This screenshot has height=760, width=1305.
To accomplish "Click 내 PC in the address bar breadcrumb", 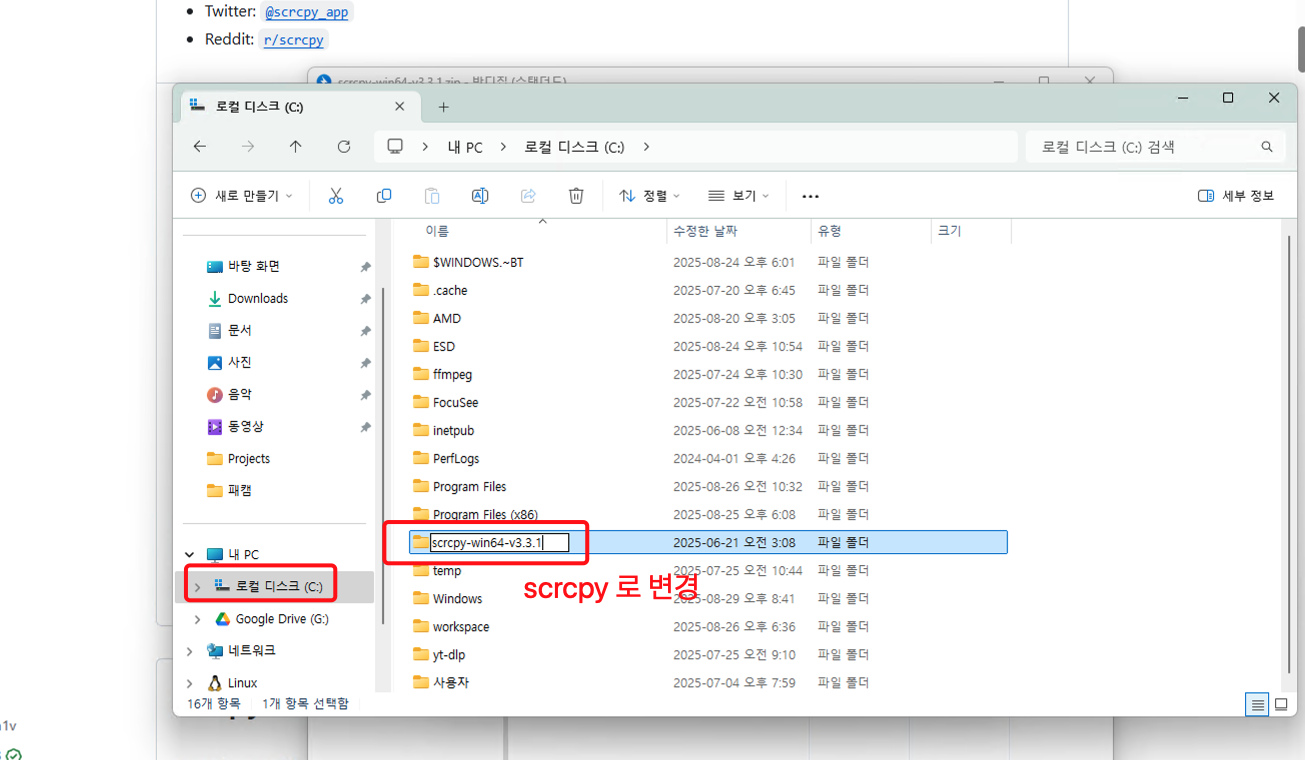I will tap(465, 147).
